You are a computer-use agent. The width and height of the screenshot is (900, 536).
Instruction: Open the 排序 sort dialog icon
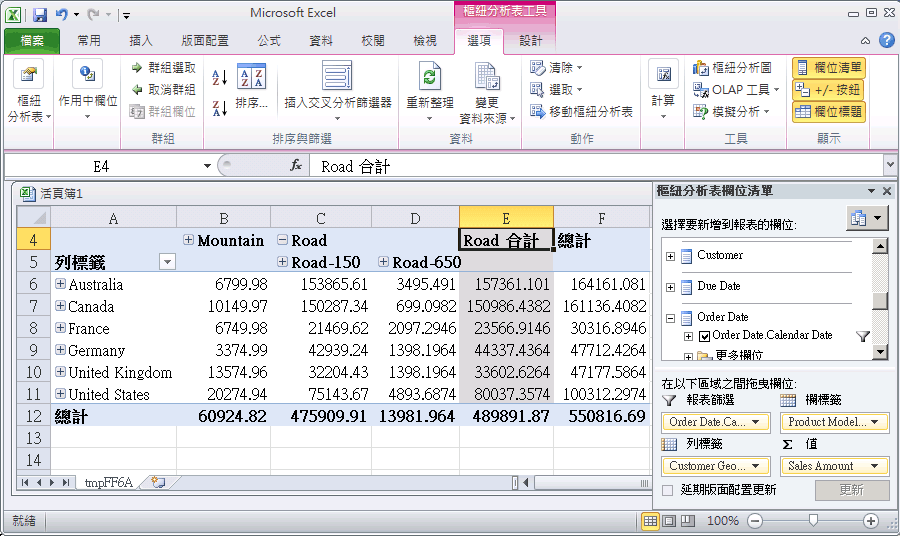coord(251,78)
